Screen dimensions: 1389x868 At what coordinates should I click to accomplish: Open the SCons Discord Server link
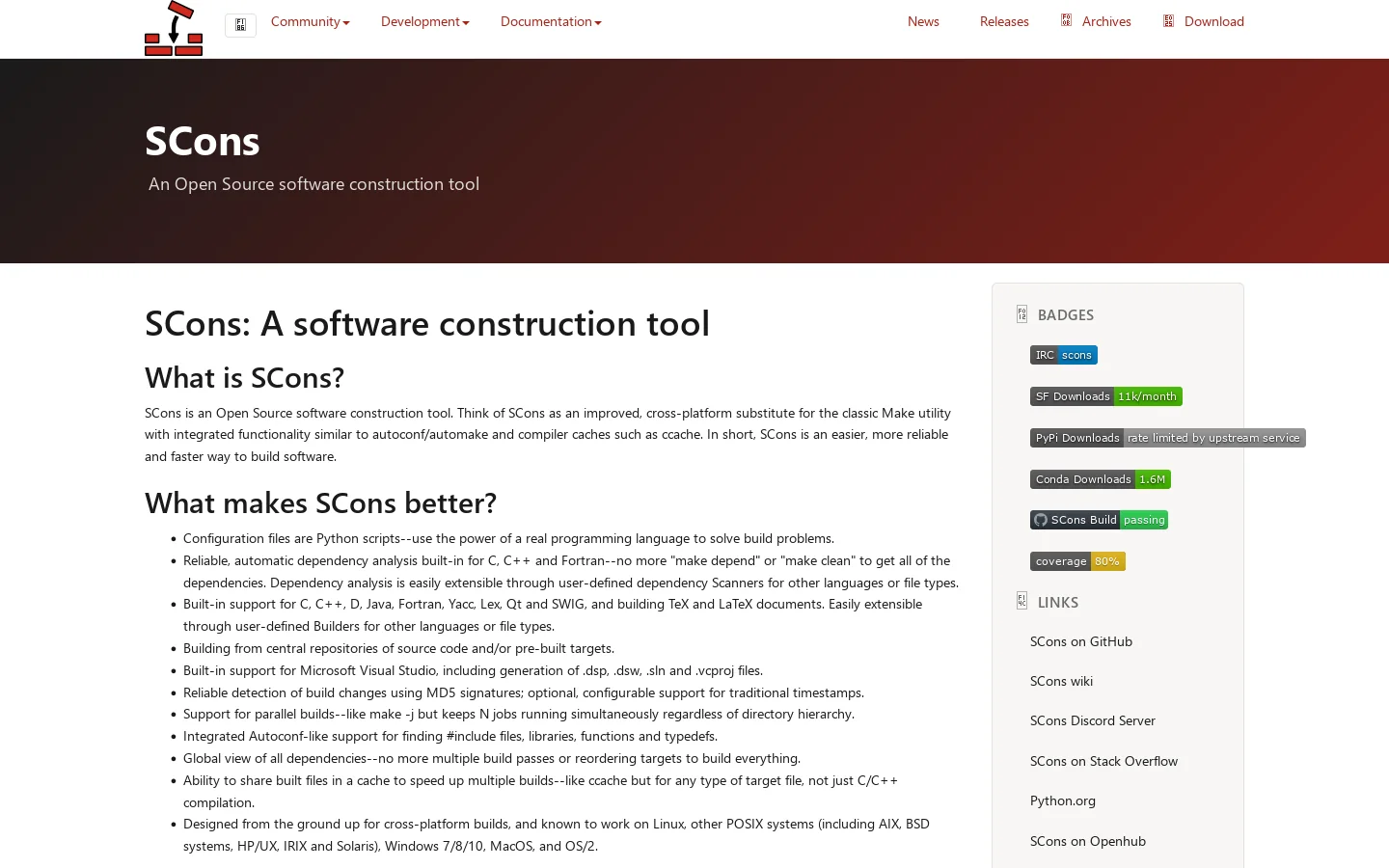1093,720
